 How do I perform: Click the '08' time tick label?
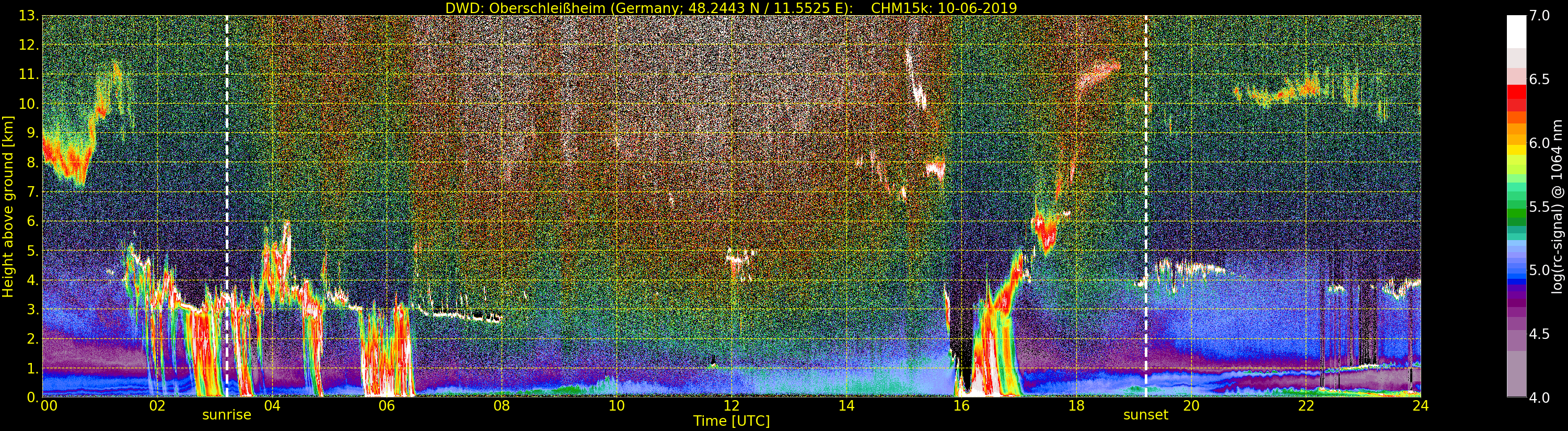(502, 406)
